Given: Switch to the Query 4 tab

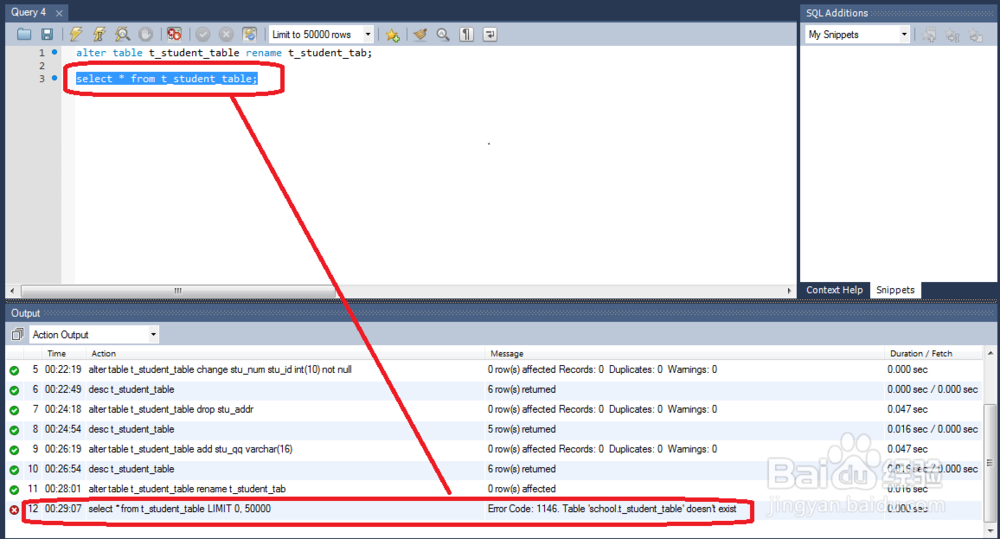Looking at the screenshot, I should 29,12.
